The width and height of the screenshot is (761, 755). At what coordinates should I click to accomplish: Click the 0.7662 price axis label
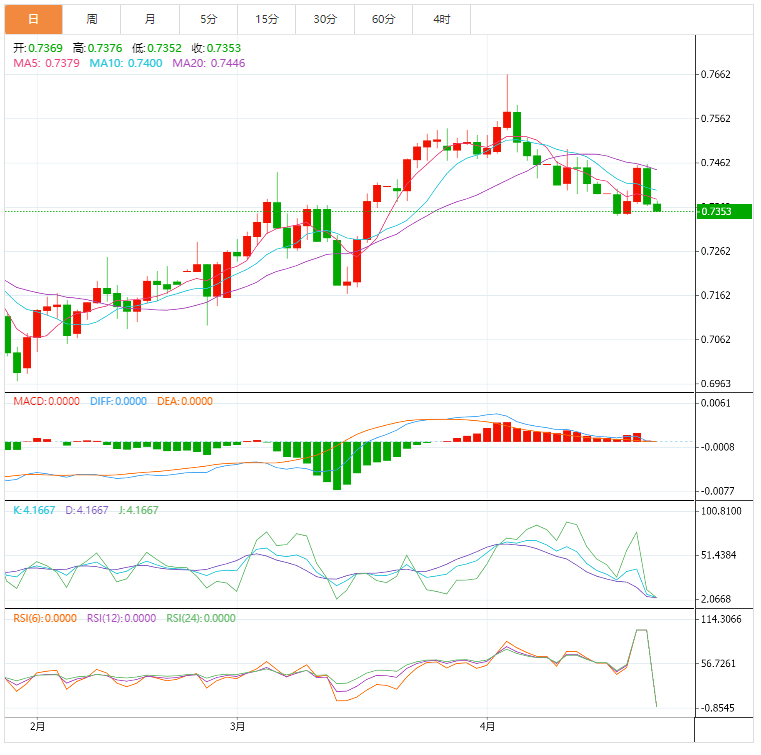[716, 74]
